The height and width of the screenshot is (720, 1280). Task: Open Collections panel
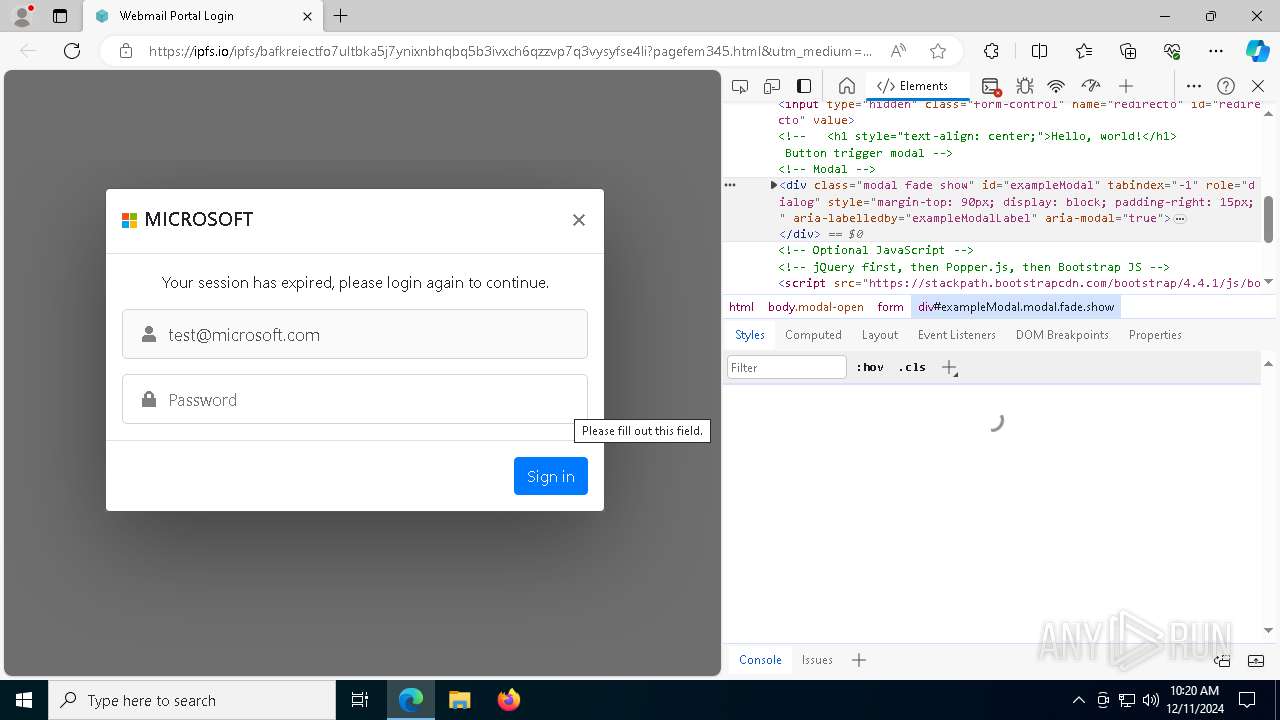1128,51
